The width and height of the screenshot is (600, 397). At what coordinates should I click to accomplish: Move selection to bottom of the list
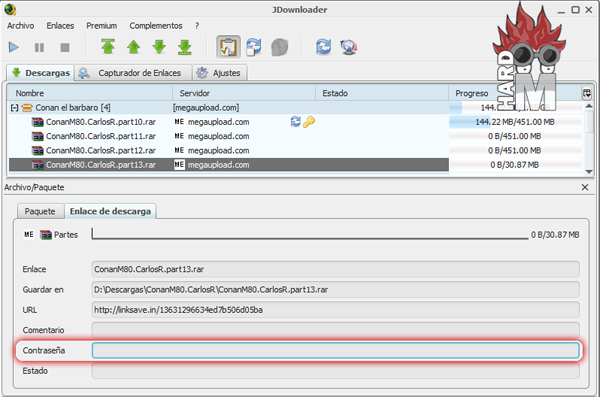click(185, 47)
